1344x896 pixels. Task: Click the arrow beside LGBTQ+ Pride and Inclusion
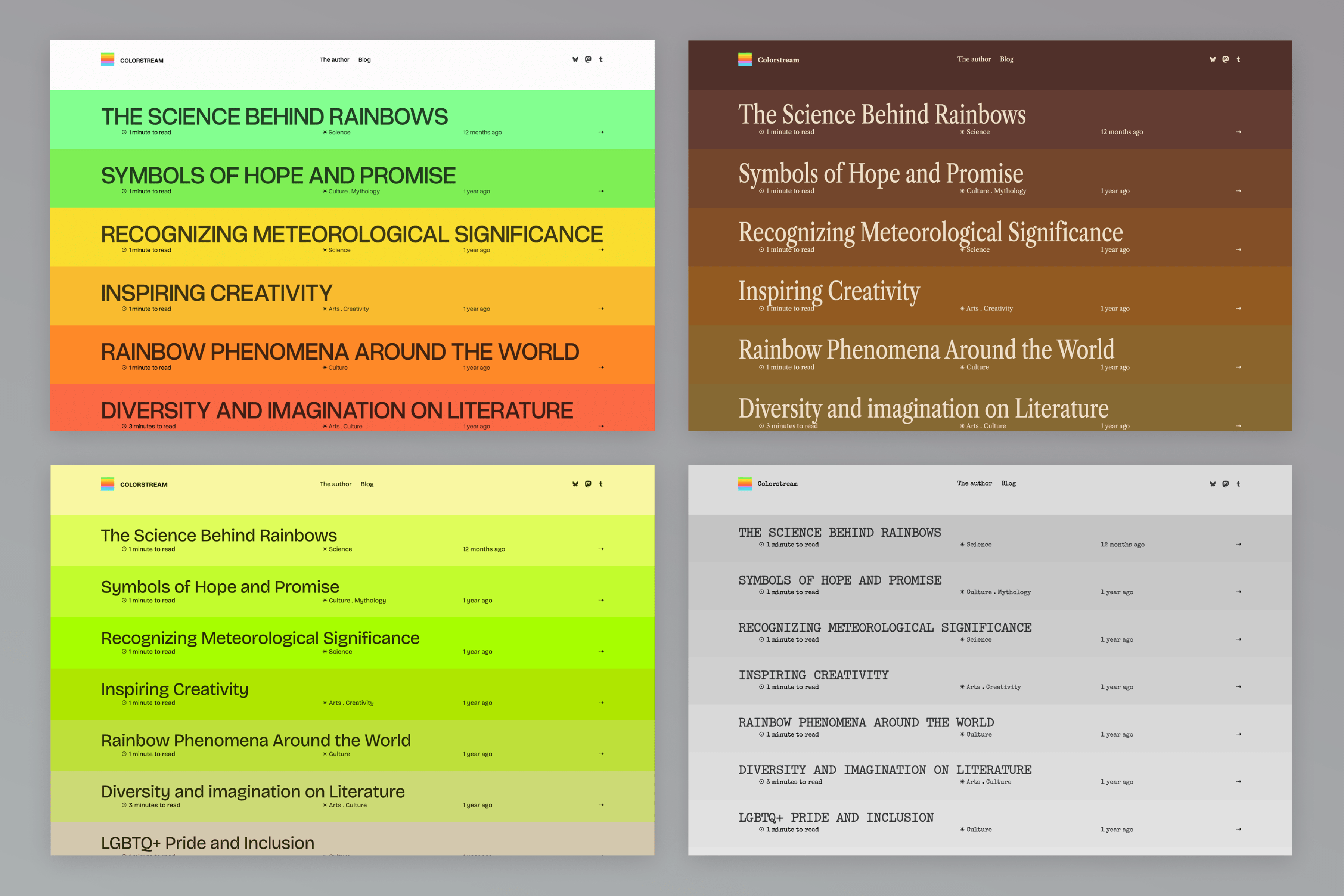pyautogui.click(x=1238, y=828)
